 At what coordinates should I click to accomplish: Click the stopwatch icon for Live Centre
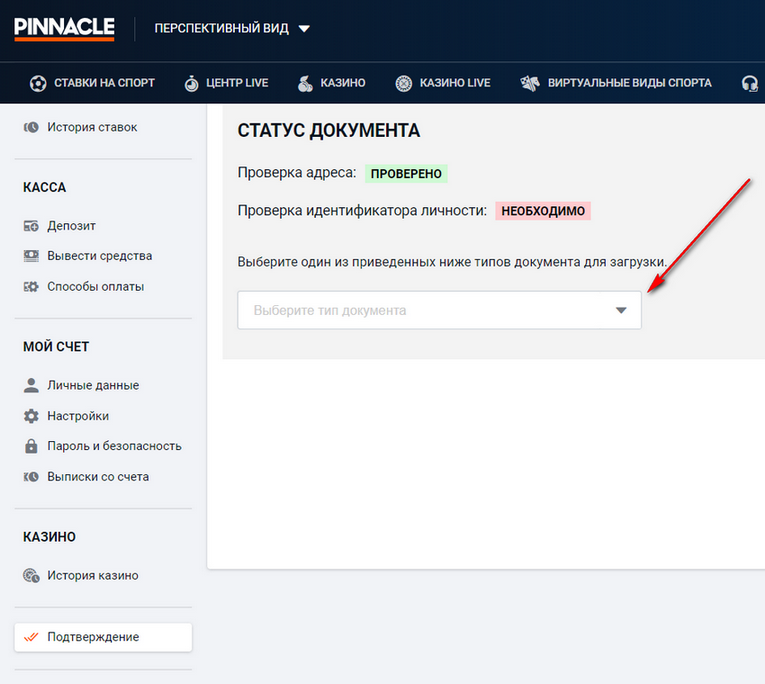pos(191,83)
